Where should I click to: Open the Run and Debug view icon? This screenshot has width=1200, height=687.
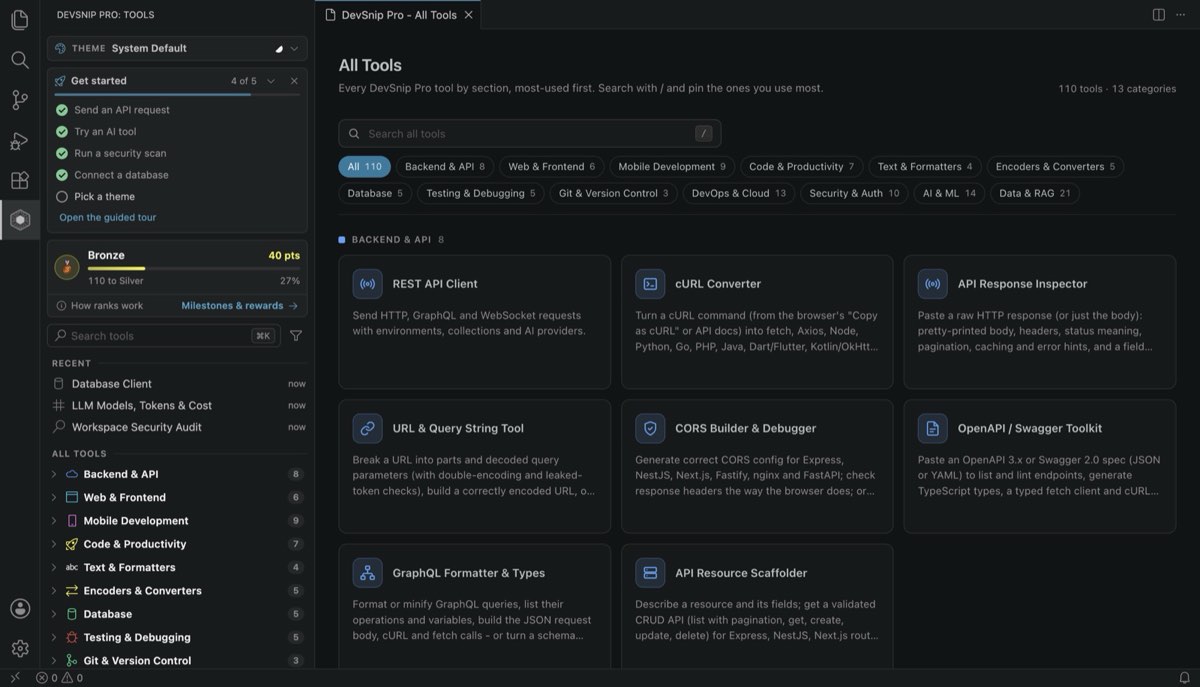[x=20, y=141]
